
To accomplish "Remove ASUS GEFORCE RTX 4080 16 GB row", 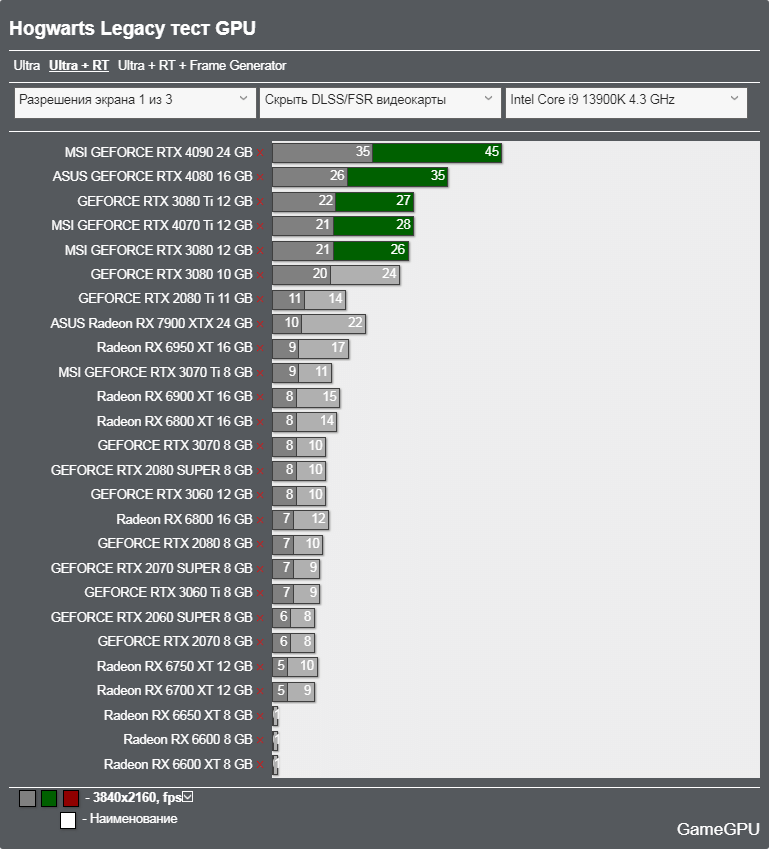I will (x=260, y=178).
